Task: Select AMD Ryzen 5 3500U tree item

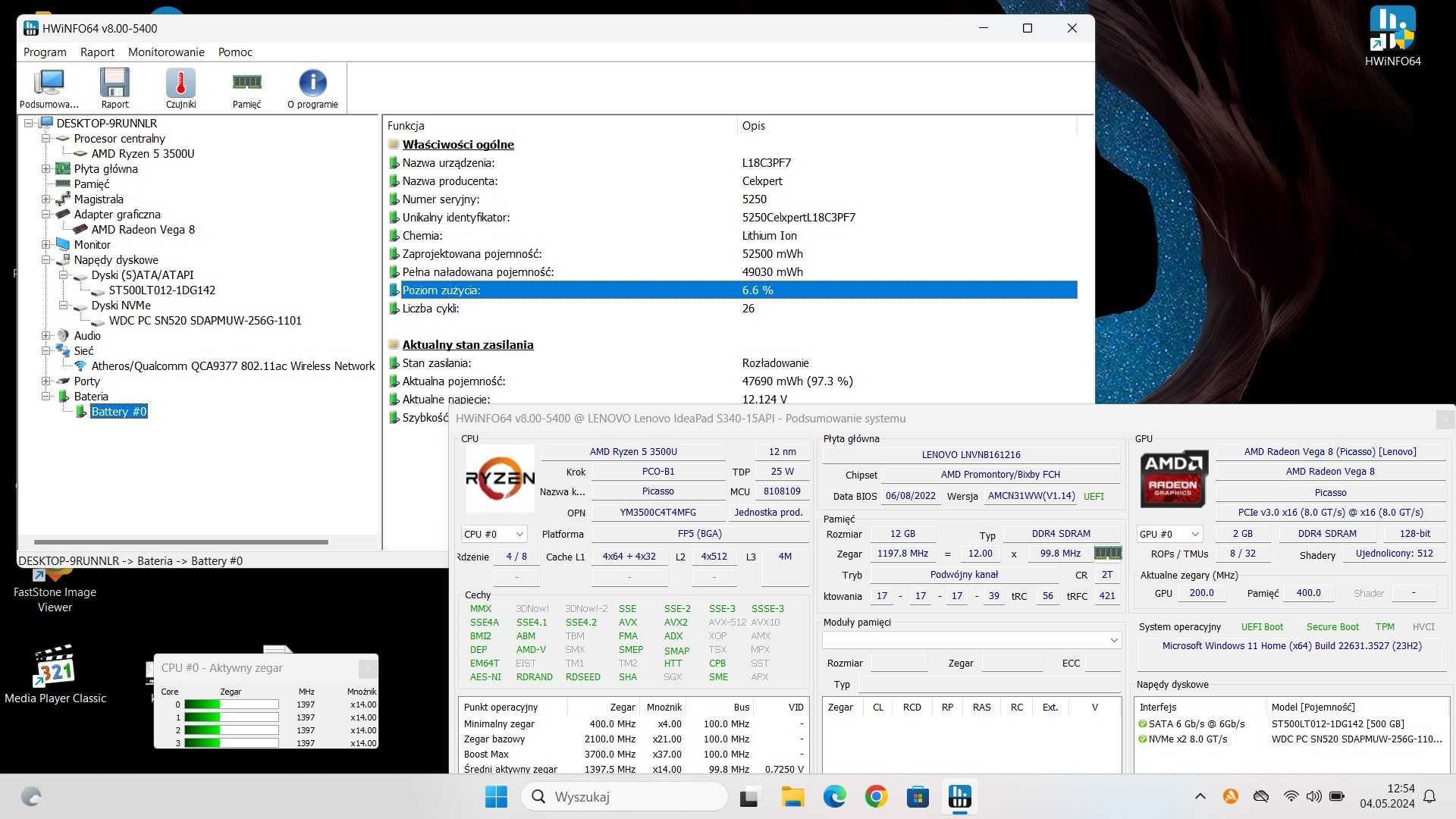Action: [143, 153]
